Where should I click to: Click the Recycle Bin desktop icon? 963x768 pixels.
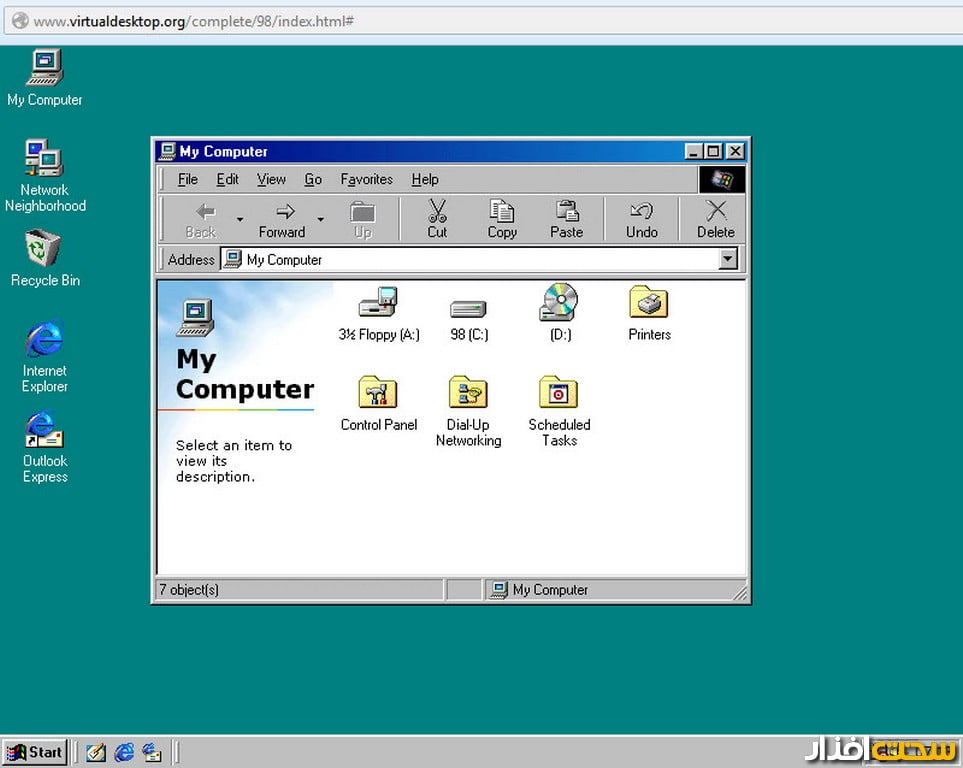[44, 250]
